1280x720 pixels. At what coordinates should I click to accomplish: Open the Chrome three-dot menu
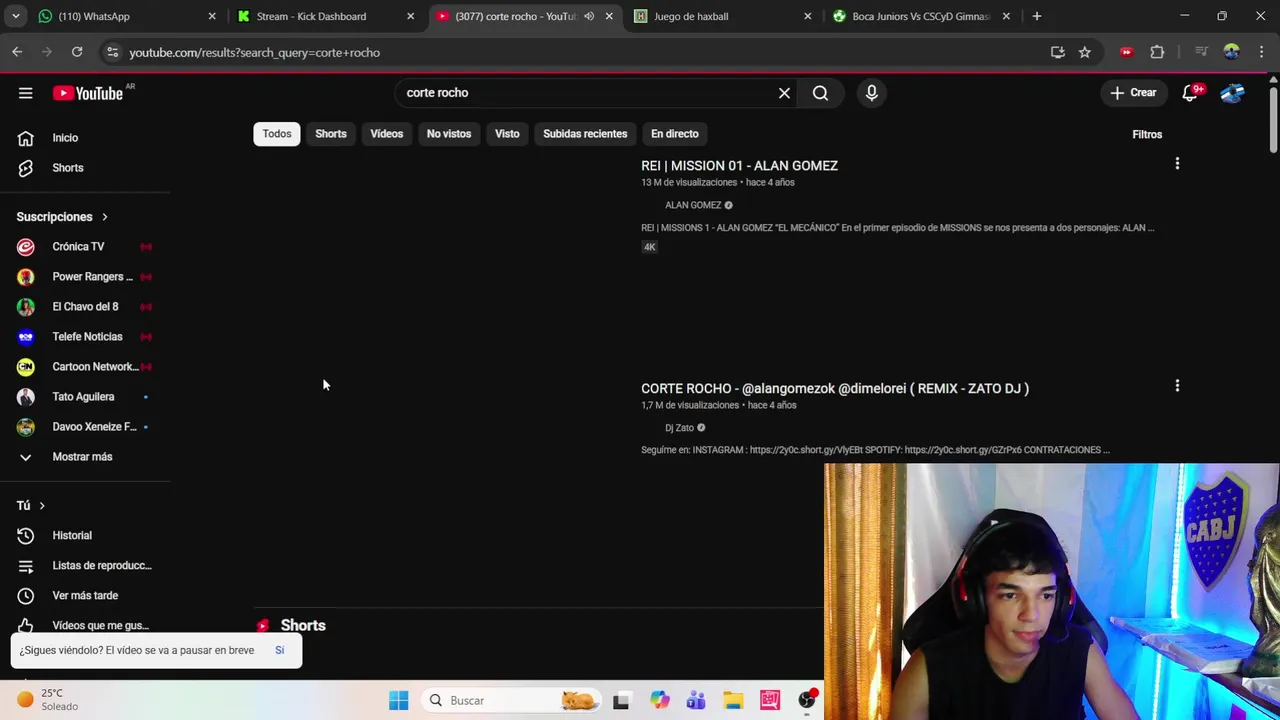point(1260,52)
